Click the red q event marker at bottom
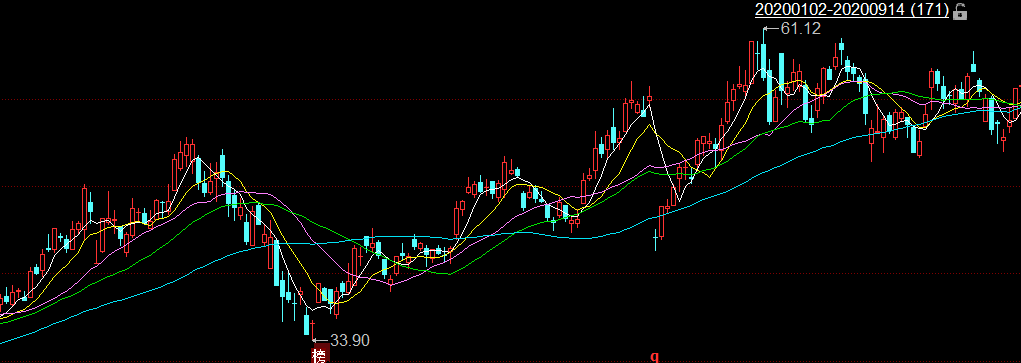 pyautogui.click(x=655, y=356)
